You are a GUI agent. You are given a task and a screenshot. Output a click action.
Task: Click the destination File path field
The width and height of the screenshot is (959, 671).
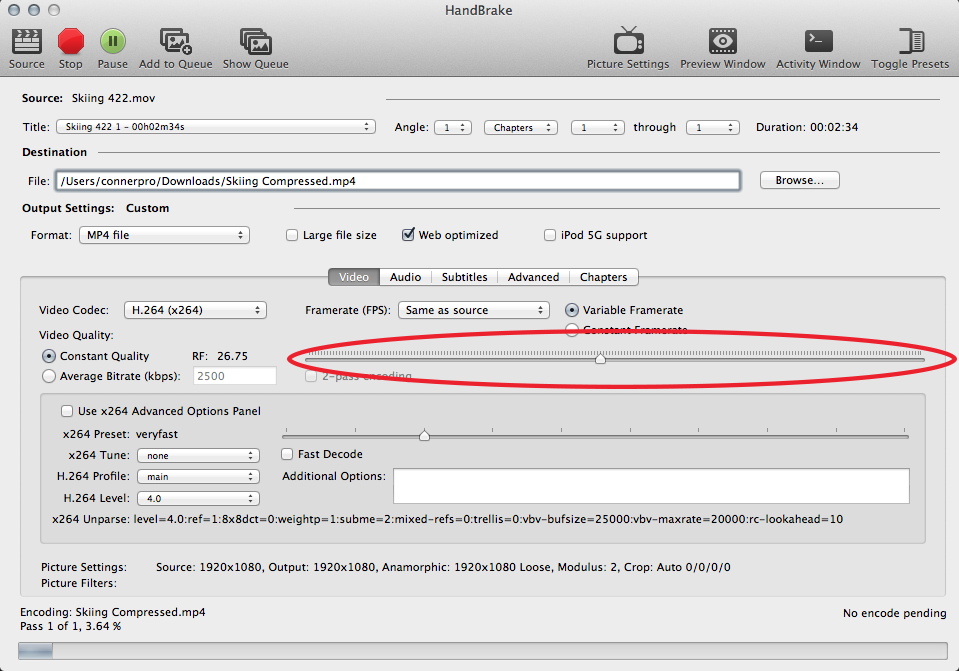point(398,181)
